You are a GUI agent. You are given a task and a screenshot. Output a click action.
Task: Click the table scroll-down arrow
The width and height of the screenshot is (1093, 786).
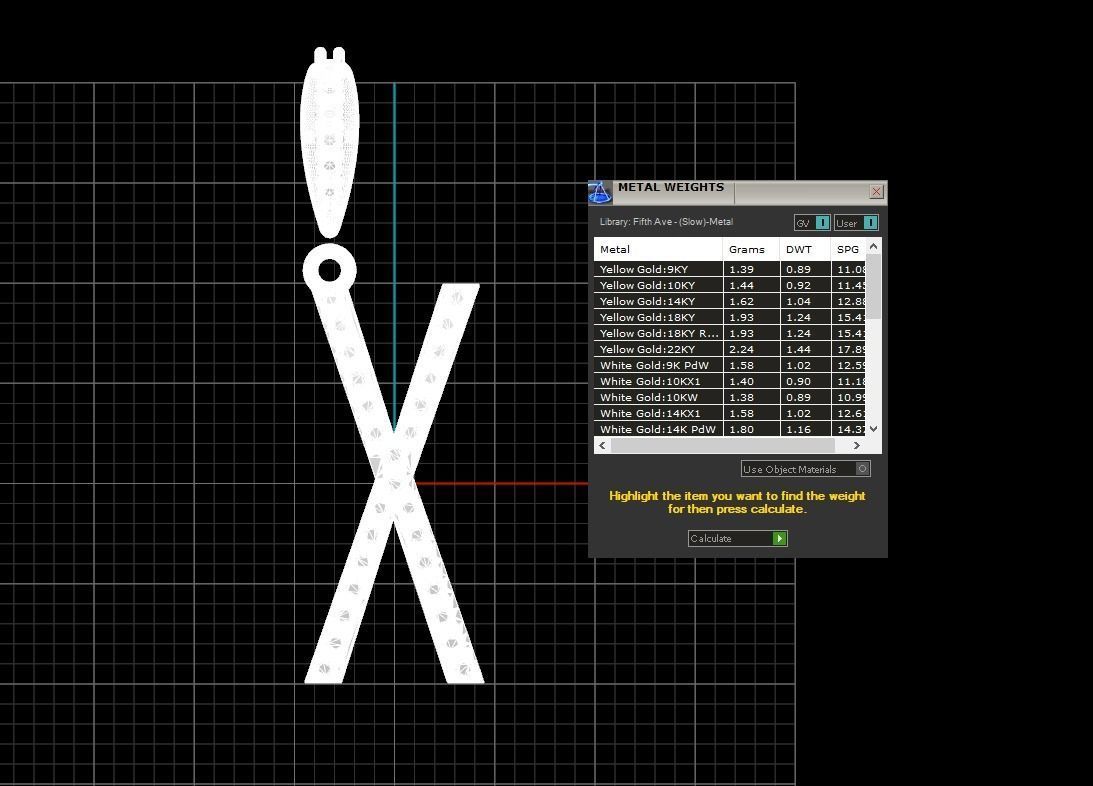click(x=873, y=429)
